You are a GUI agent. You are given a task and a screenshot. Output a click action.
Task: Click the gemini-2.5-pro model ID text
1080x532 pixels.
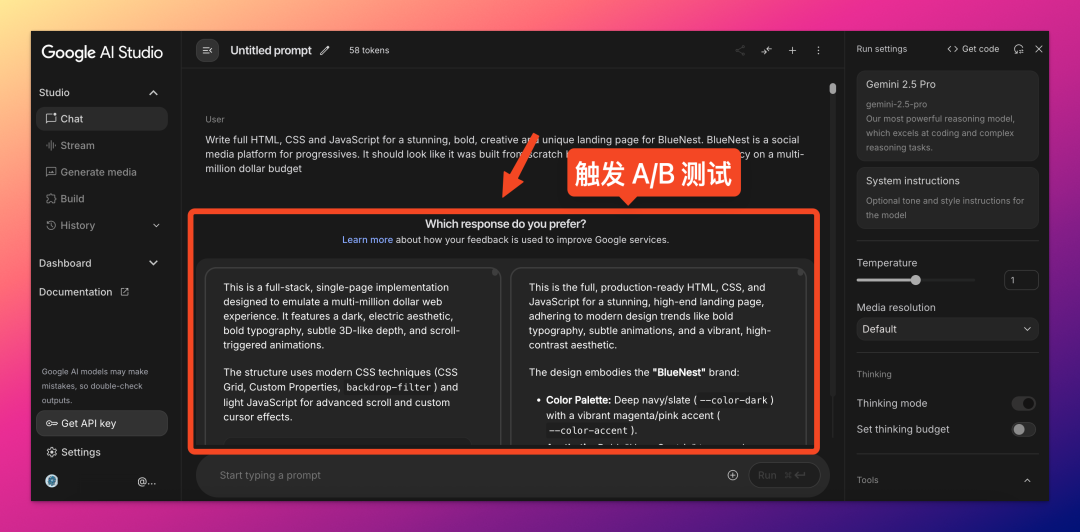pos(896,104)
